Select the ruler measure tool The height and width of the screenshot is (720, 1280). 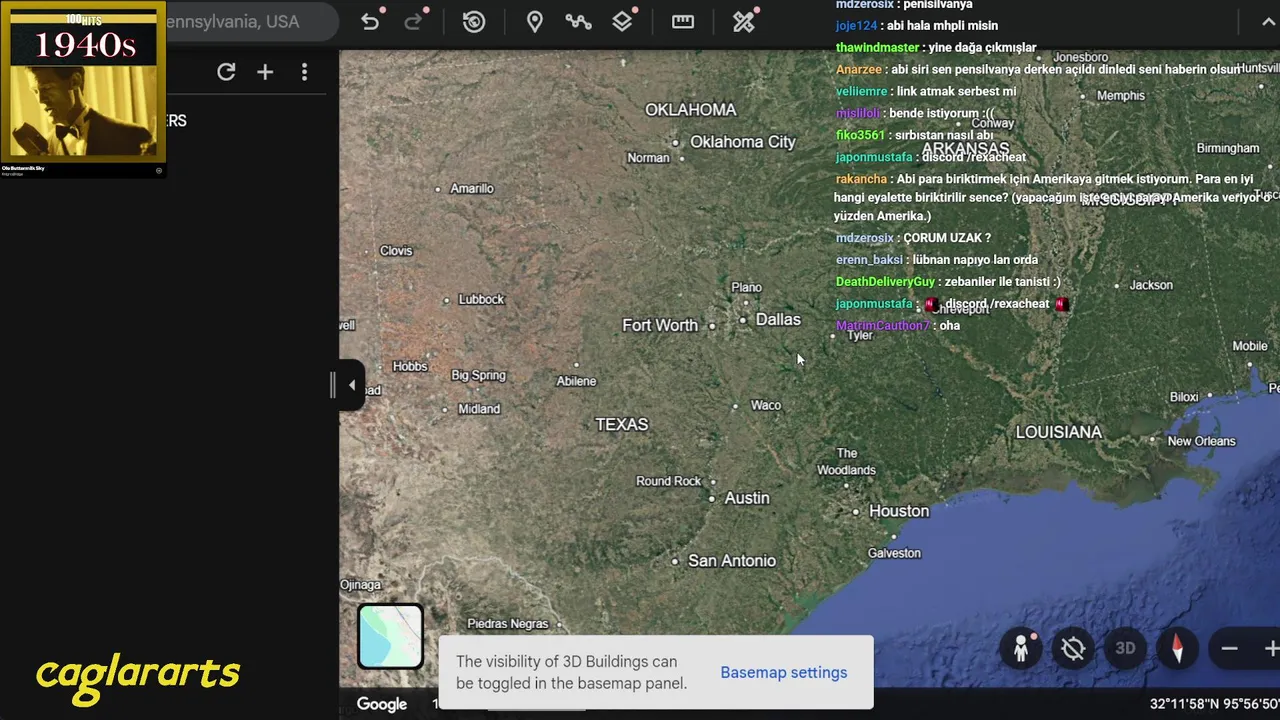[x=683, y=22]
